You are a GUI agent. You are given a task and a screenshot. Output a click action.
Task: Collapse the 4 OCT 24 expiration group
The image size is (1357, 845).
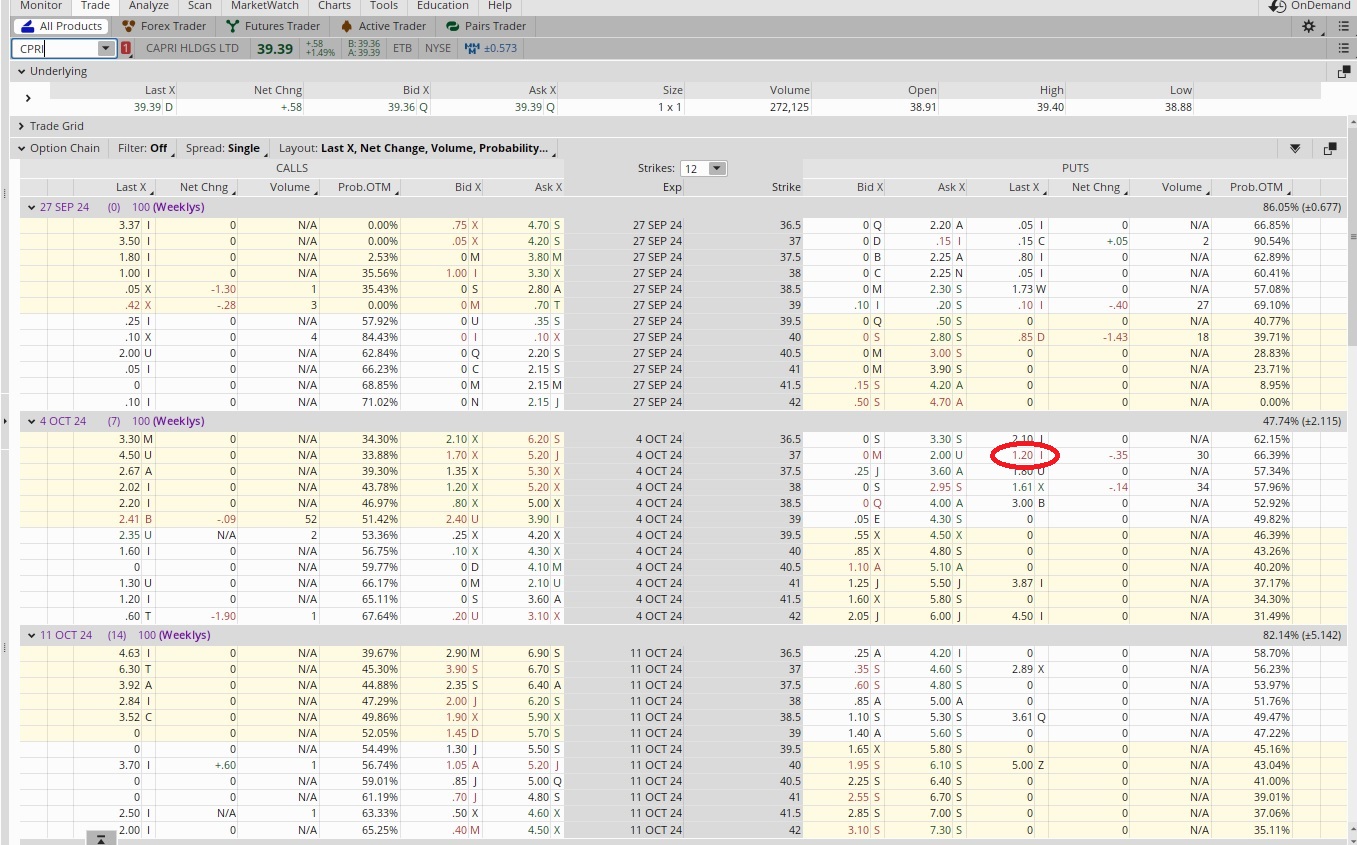click(x=31, y=421)
